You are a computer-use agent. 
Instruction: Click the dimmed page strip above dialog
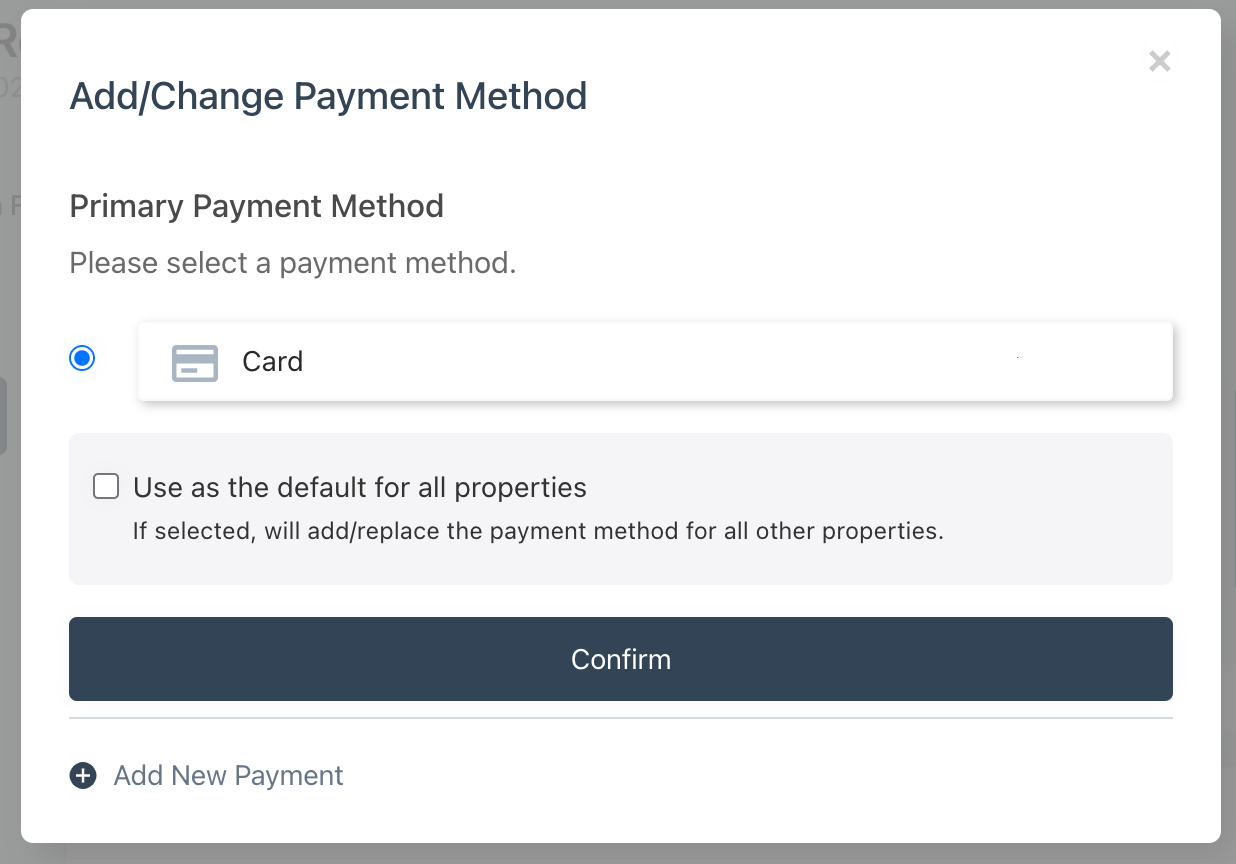[618, 4]
